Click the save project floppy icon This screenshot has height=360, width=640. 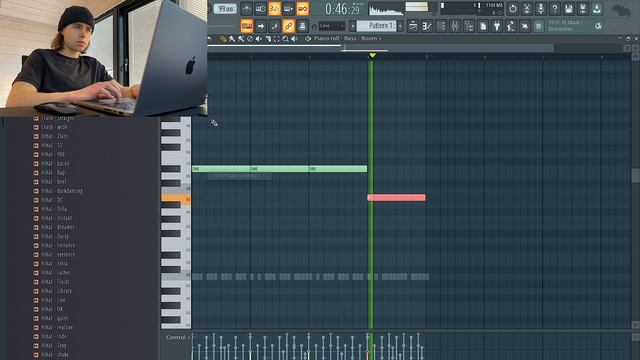pyautogui.click(x=569, y=9)
